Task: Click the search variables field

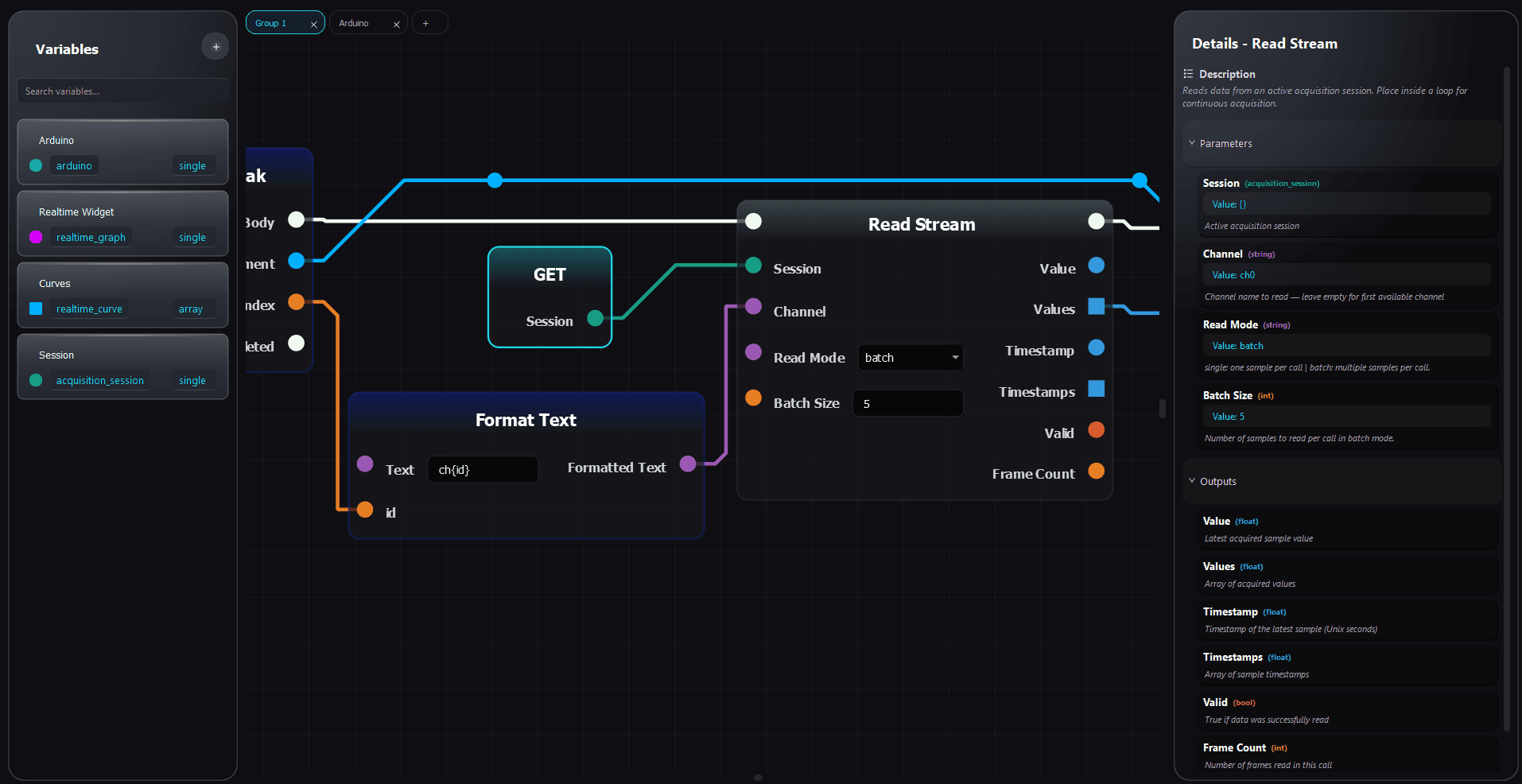Action: tap(122, 91)
